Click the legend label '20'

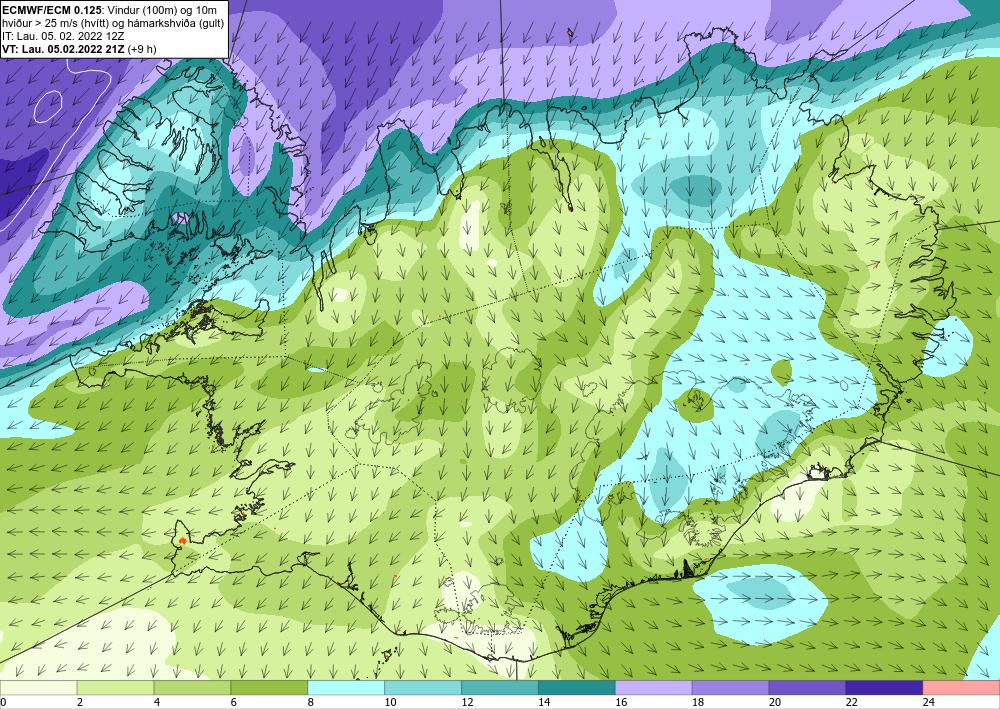tap(775, 702)
